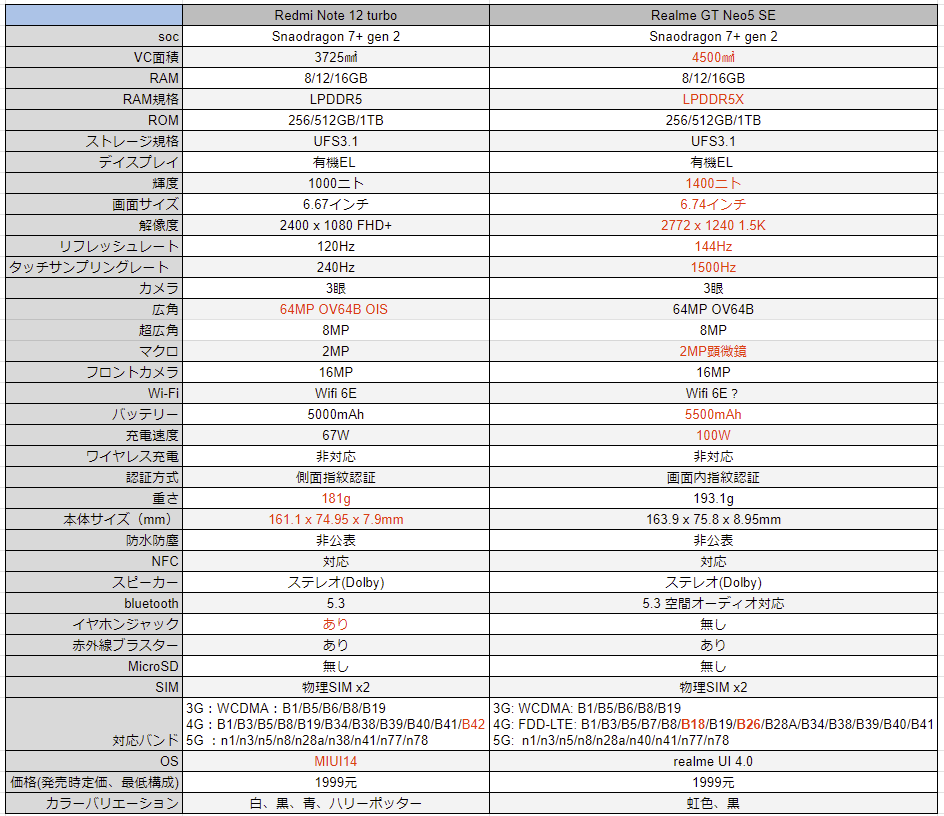The image size is (944, 816).
Task: Select the '181g' weight cell
Action: [x=336, y=498]
